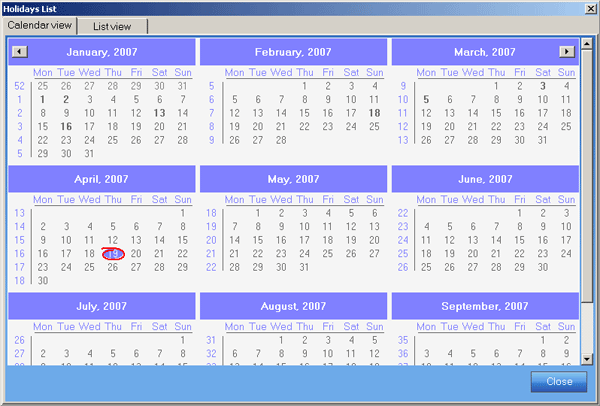This screenshot has height=406, width=600.
Task: Select bold date March 5
Action: 426,100
